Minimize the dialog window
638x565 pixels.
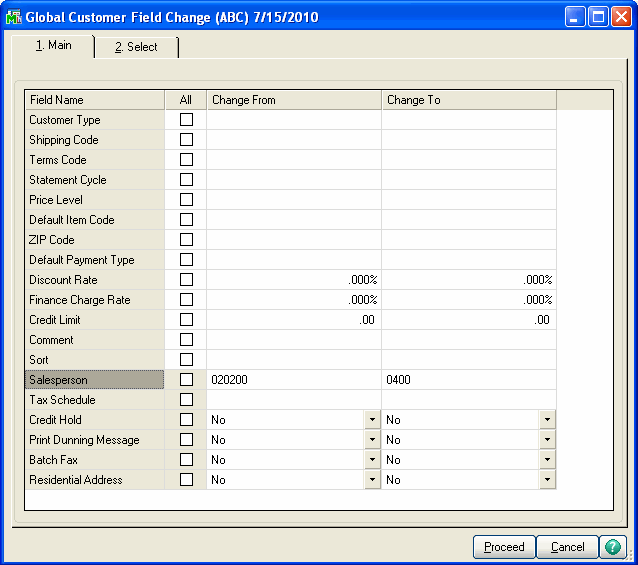pos(575,17)
